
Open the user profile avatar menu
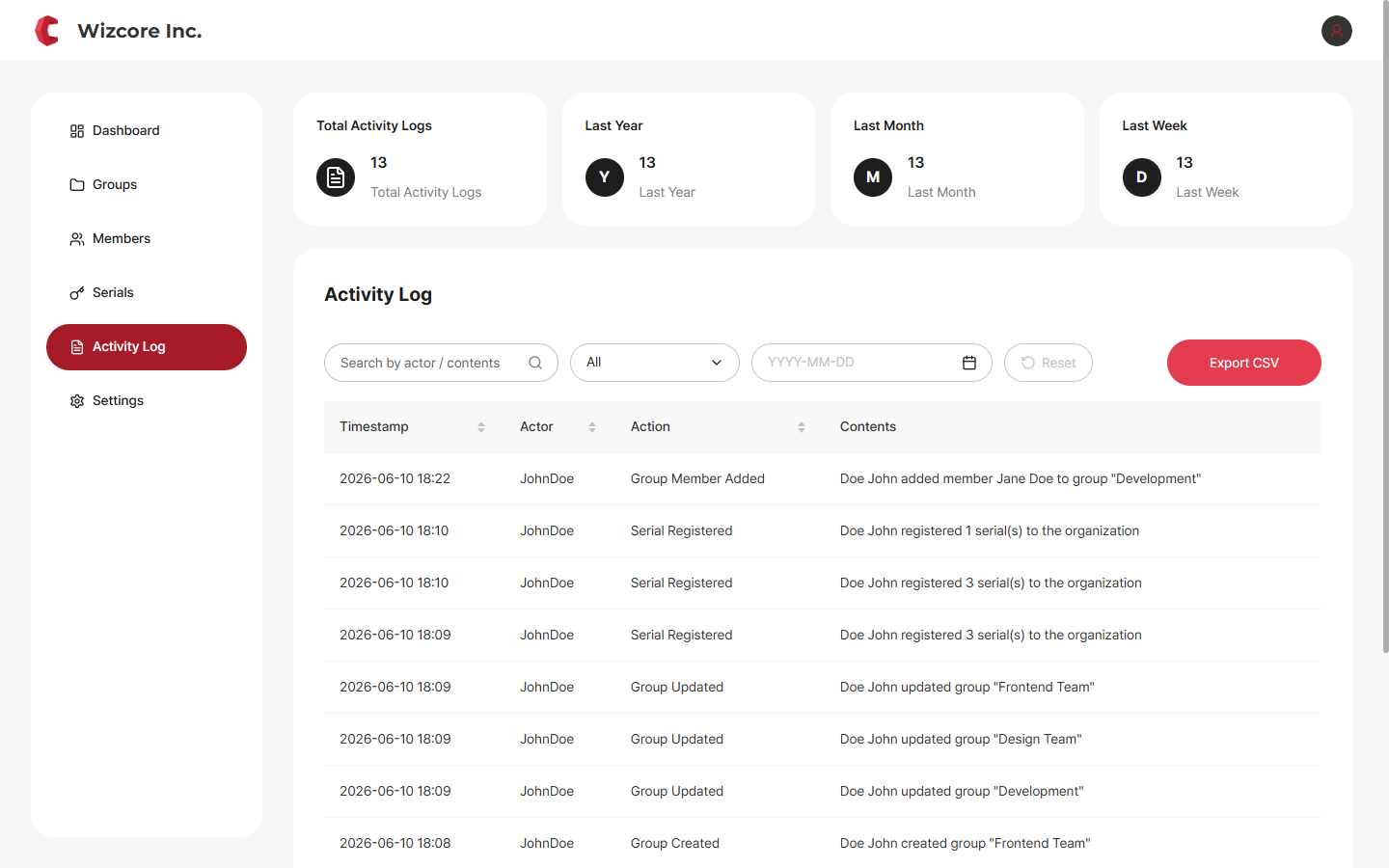click(x=1336, y=31)
